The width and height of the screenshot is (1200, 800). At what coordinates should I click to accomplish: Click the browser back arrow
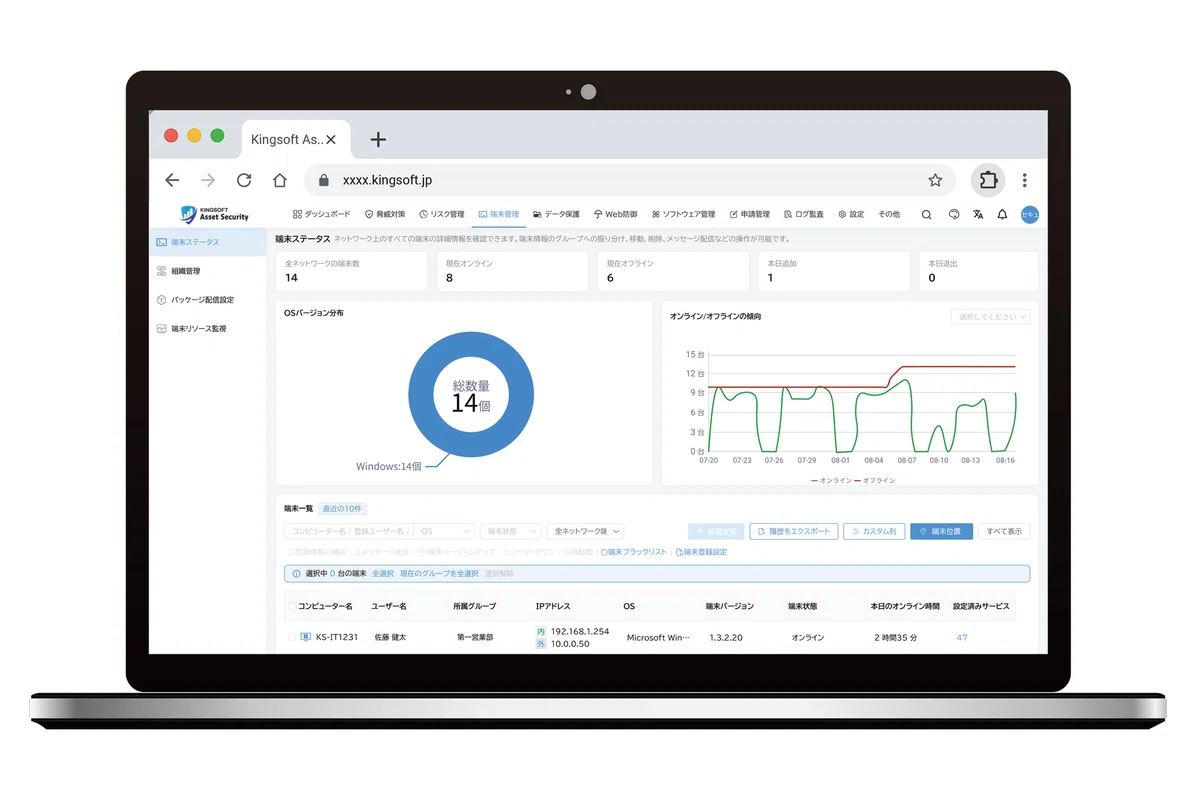point(172,180)
